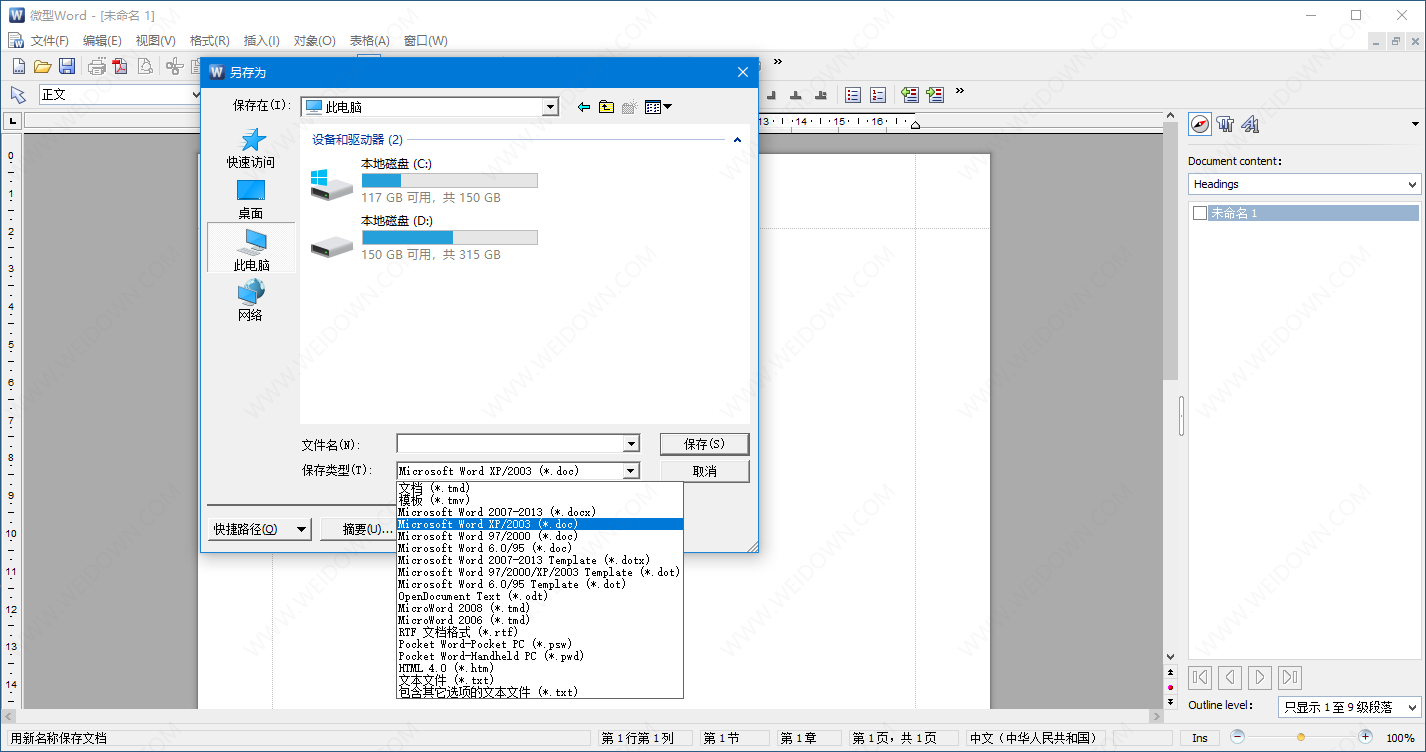Click the bulleted list toolbar icon
Image resolution: width=1426 pixels, height=752 pixels.
(853, 94)
